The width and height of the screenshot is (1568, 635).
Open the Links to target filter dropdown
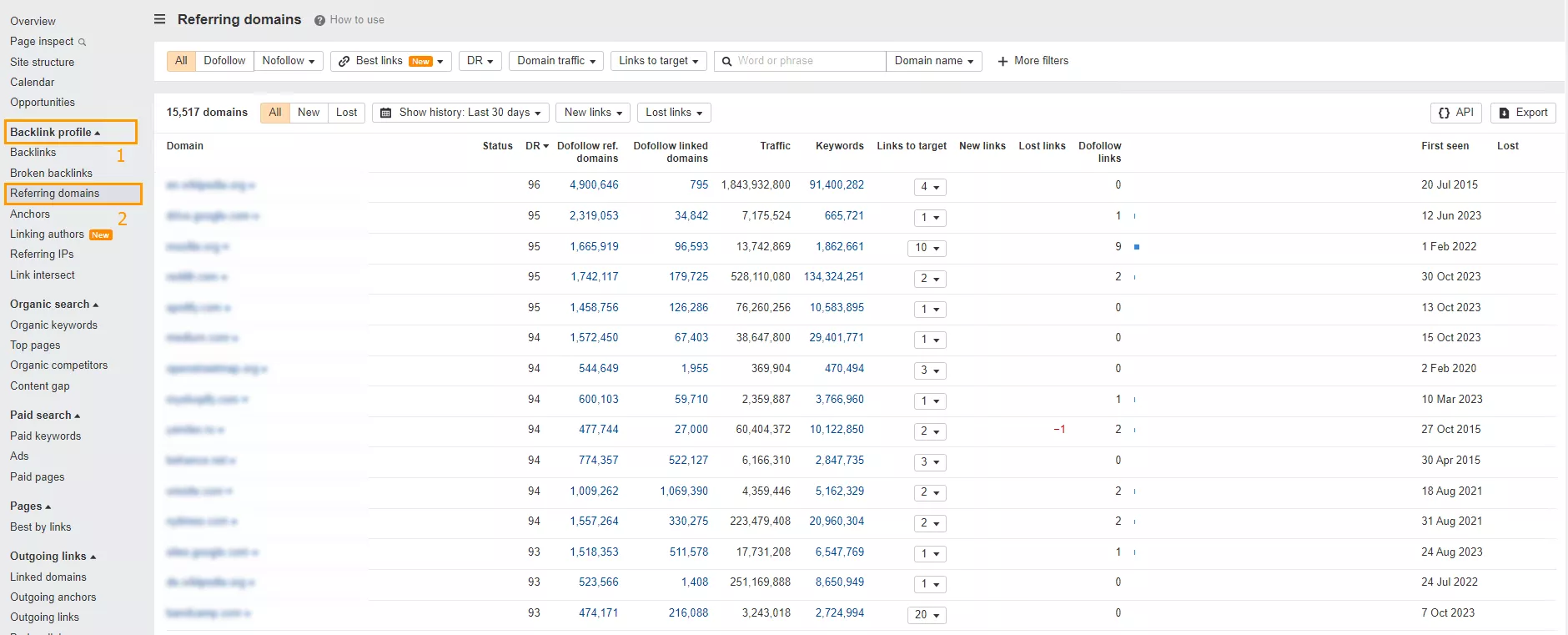click(659, 61)
